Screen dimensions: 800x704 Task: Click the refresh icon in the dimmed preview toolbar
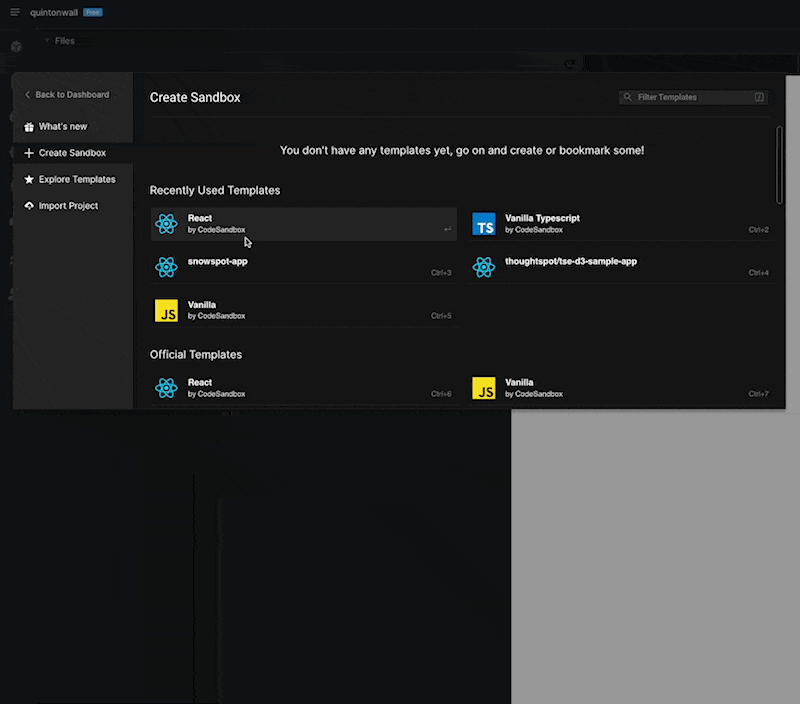[569, 64]
